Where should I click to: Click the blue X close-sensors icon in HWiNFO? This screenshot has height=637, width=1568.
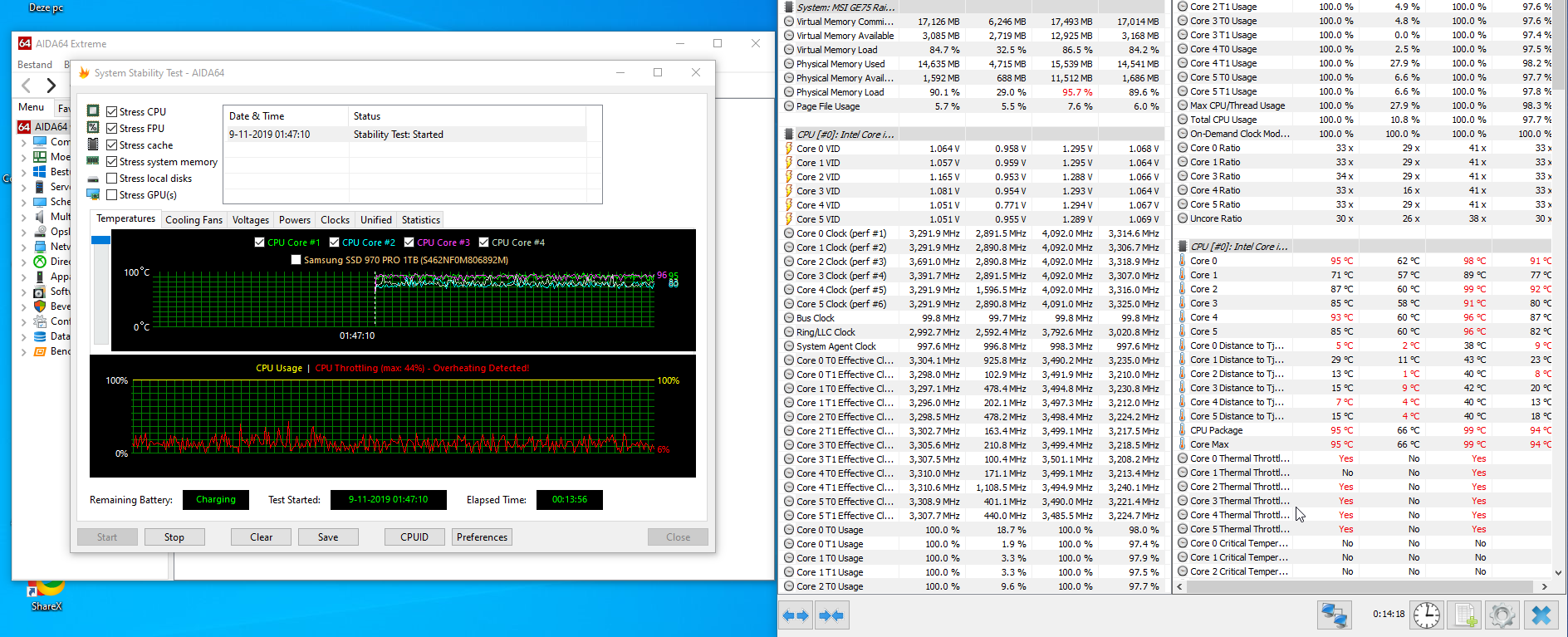pyautogui.click(x=1541, y=615)
